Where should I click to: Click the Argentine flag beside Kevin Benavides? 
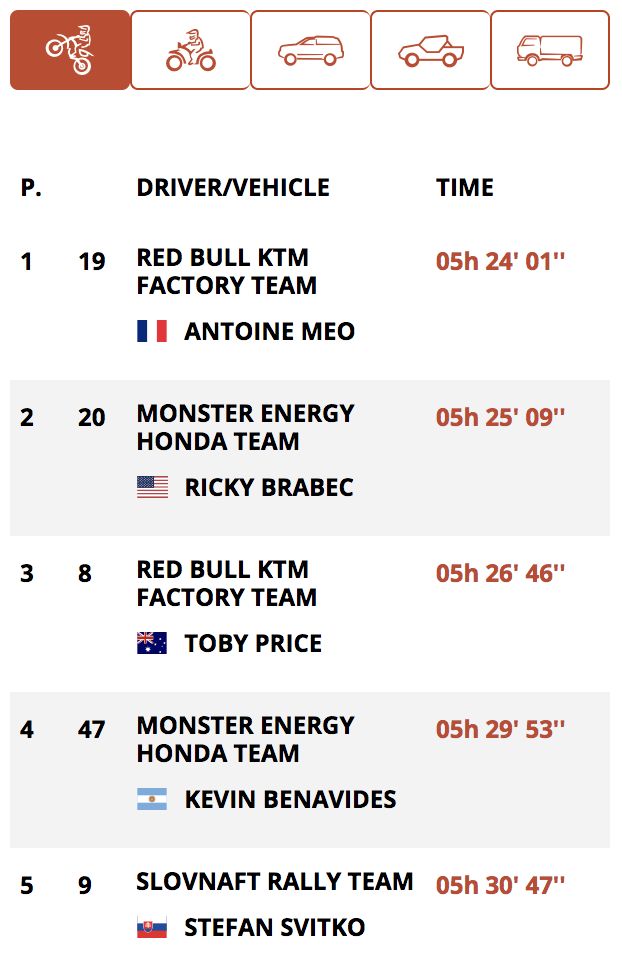click(x=152, y=799)
